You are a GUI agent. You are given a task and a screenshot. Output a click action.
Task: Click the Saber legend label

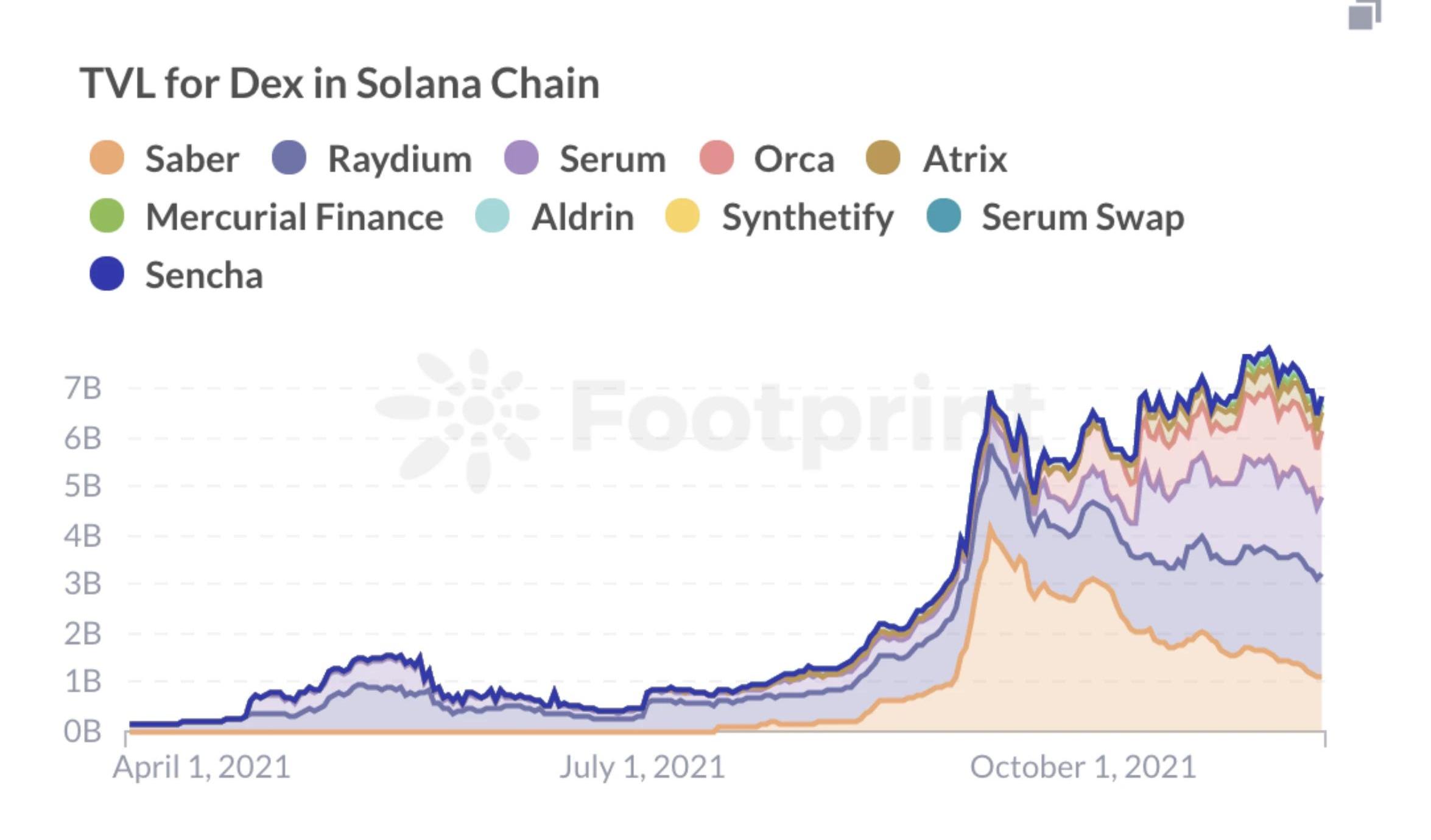192,159
